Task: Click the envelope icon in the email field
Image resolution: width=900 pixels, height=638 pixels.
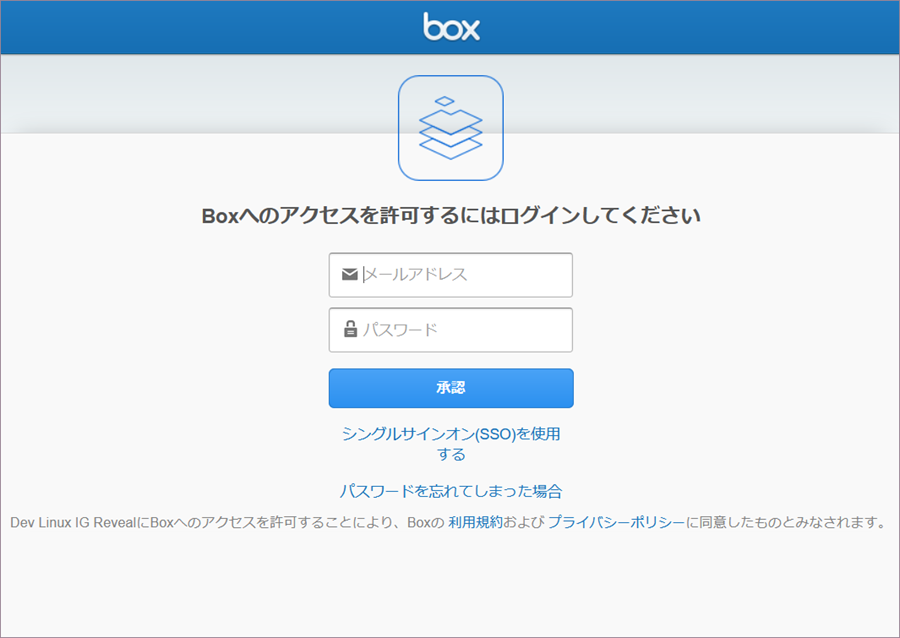Action: pyautogui.click(x=350, y=274)
